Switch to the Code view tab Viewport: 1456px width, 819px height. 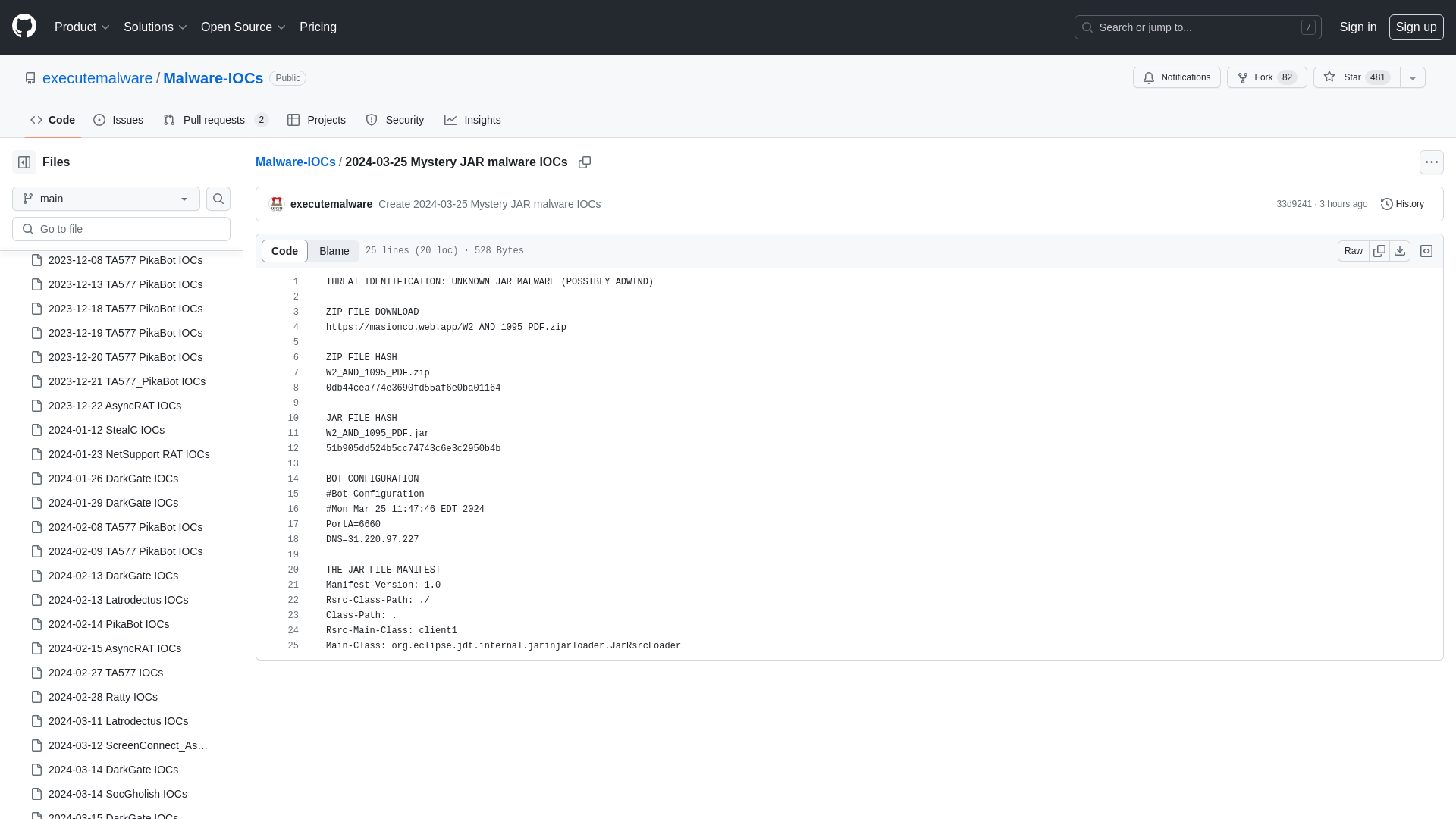(284, 250)
